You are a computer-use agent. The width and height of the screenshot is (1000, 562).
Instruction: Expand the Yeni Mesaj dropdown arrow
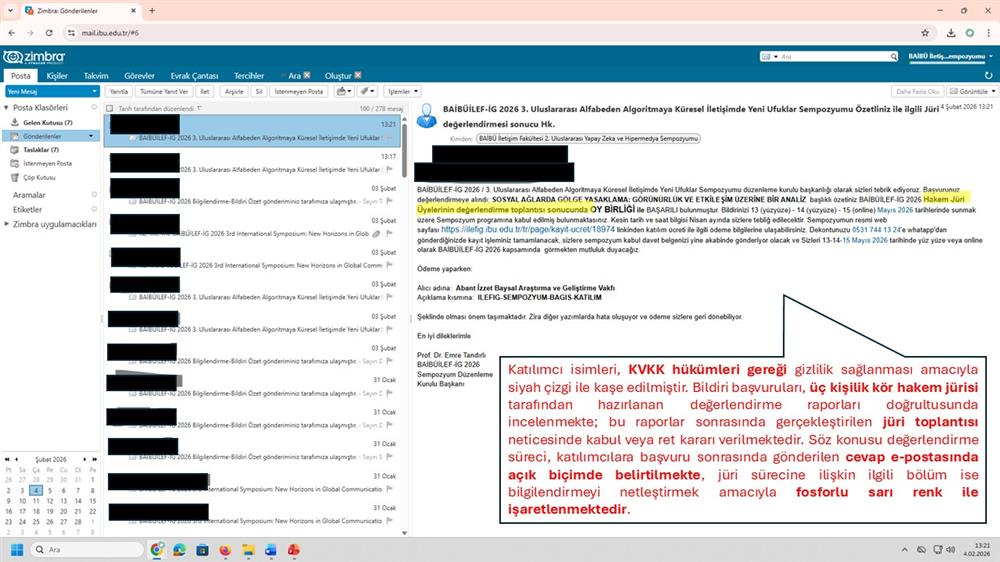pos(94,91)
